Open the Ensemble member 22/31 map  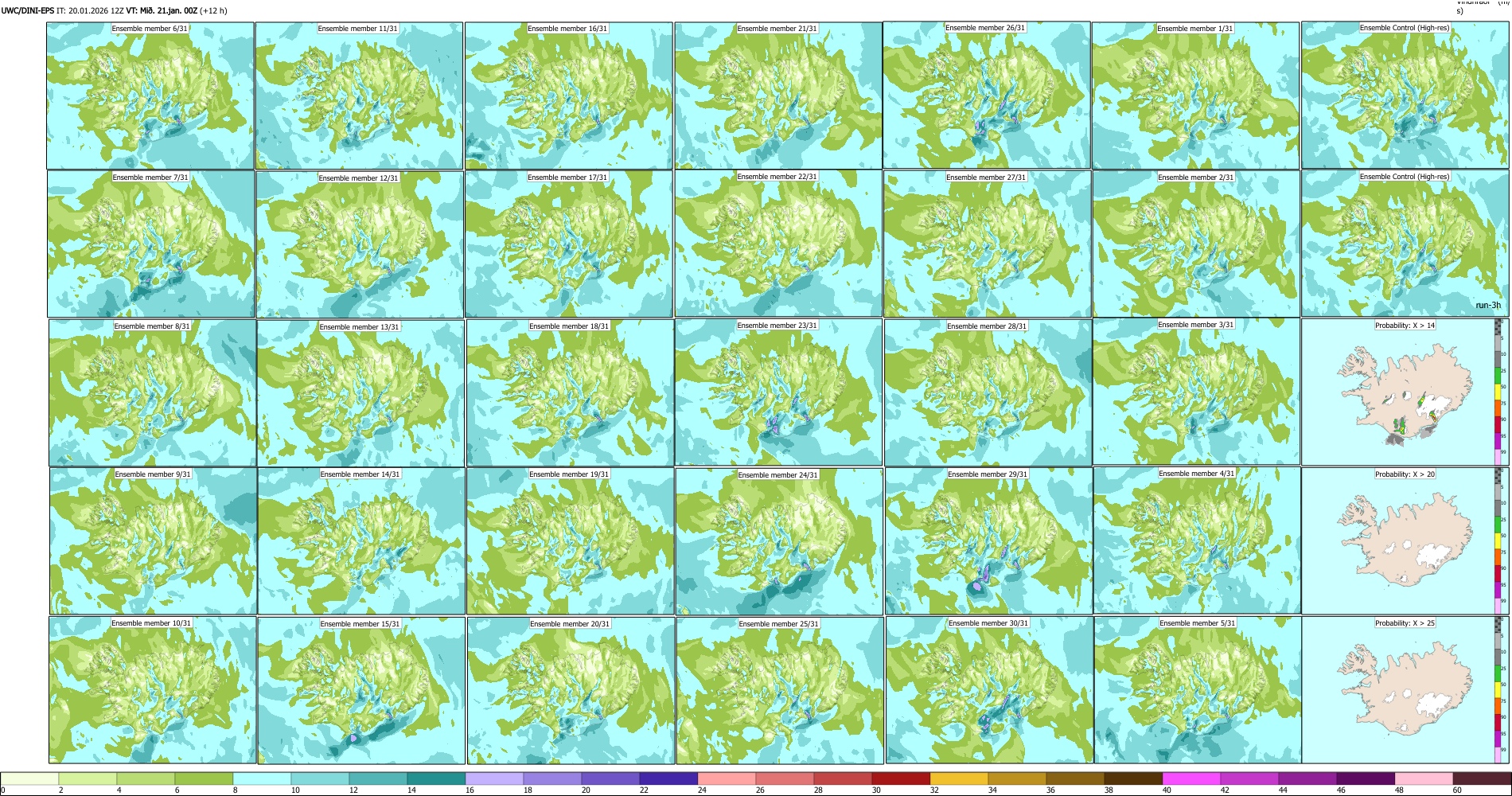click(777, 244)
